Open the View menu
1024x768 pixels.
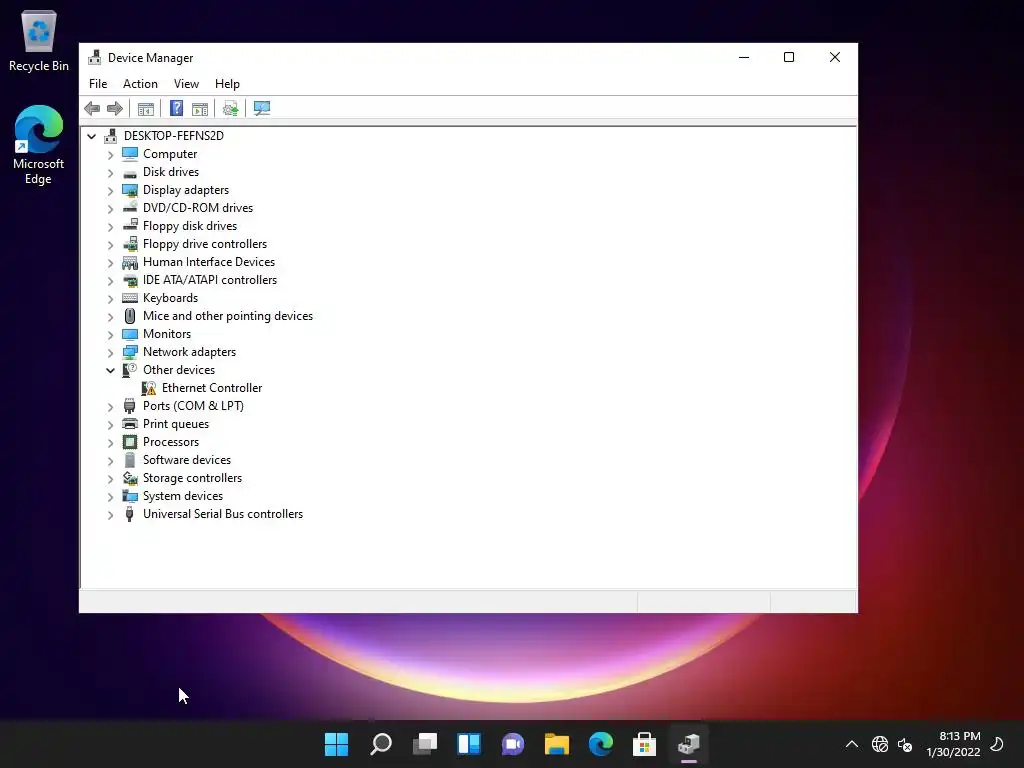186,84
